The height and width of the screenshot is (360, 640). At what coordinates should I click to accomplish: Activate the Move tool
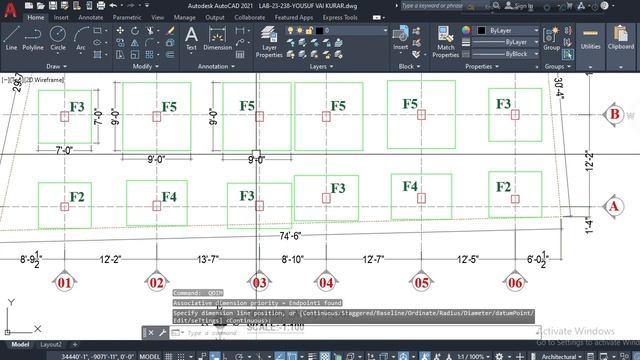[x=120, y=31]
